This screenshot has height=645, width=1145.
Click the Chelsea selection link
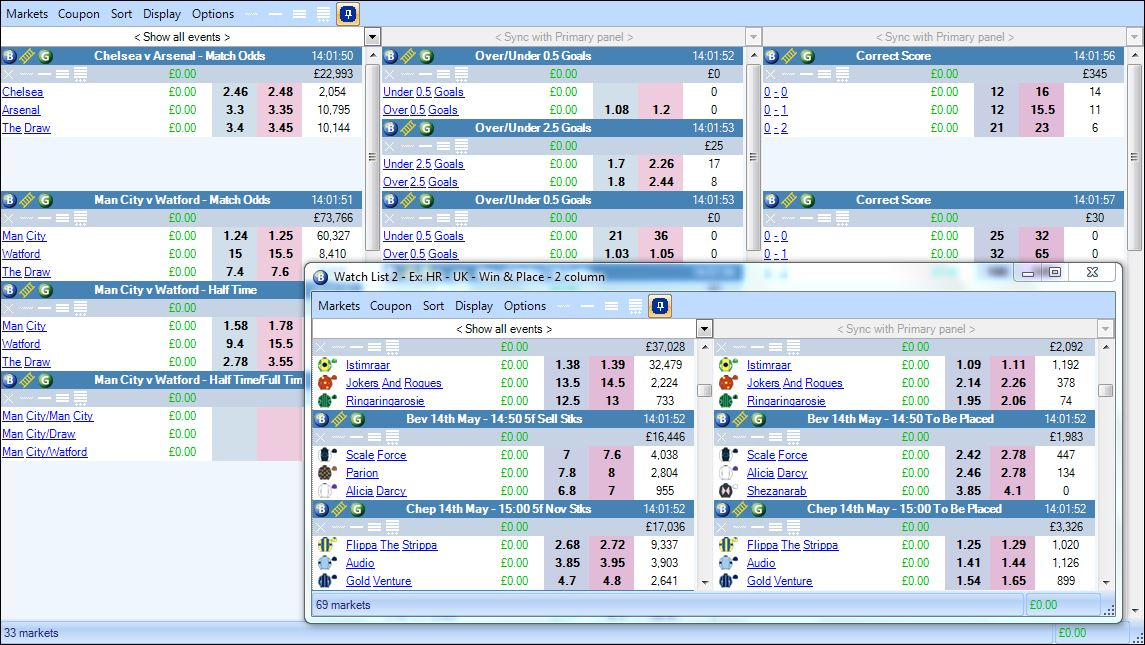(x=23, y=92)
